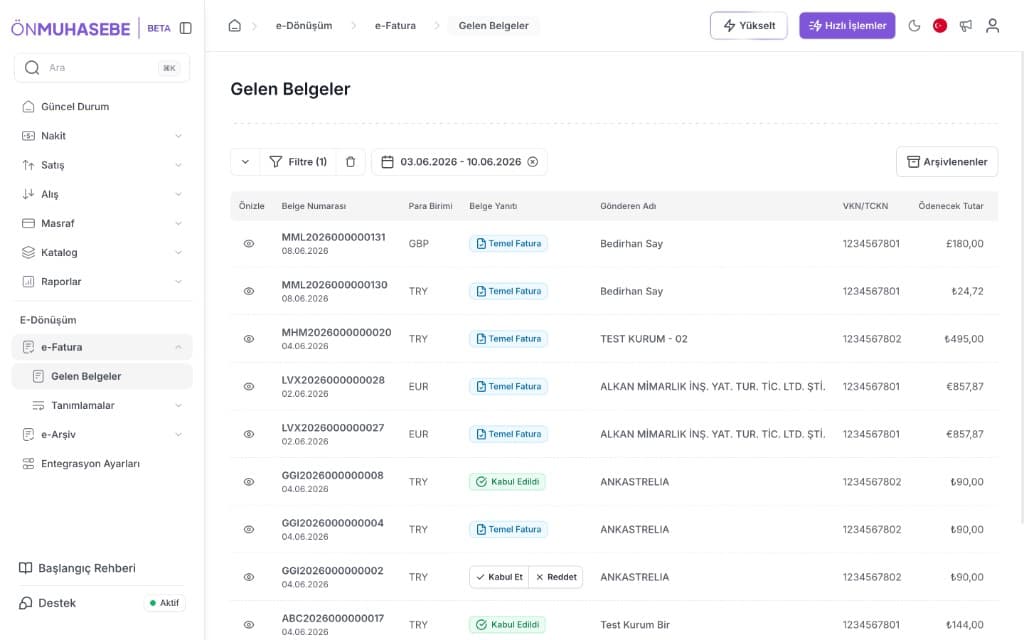This screenshot has width=1024, height=640.
Task: Preview document GGI2026000000008
Action: point(249,482)
